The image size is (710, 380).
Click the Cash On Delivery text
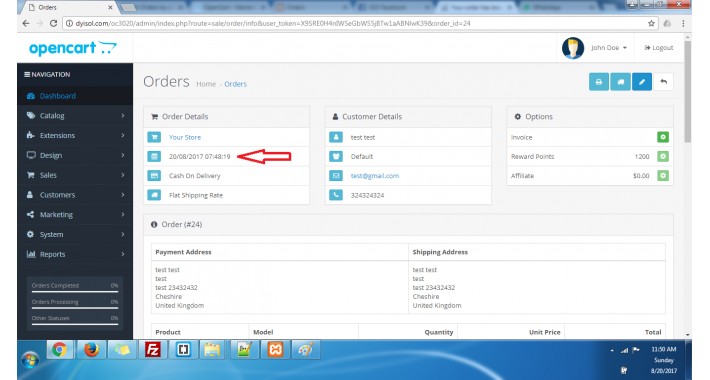click(194, 176)
